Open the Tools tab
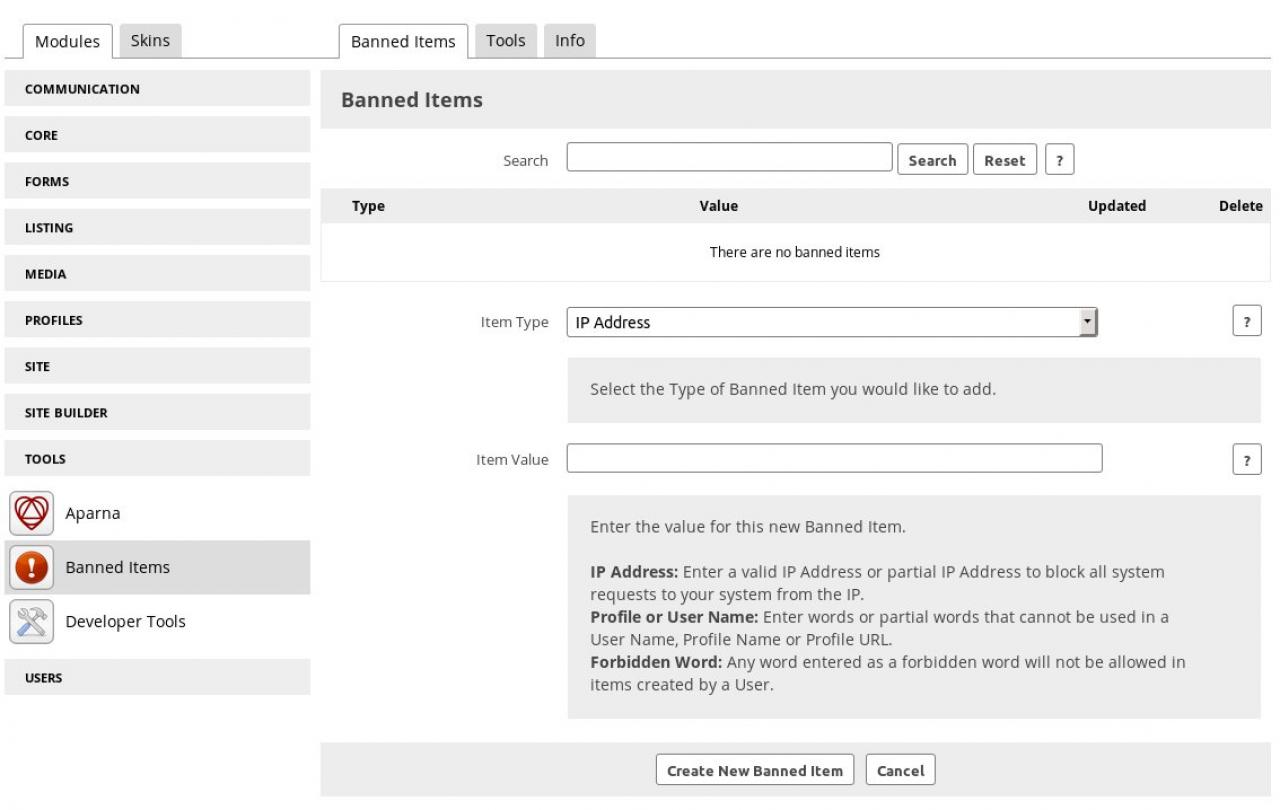Viewport: 1280px width, 810px height. [x=505, y=41]
